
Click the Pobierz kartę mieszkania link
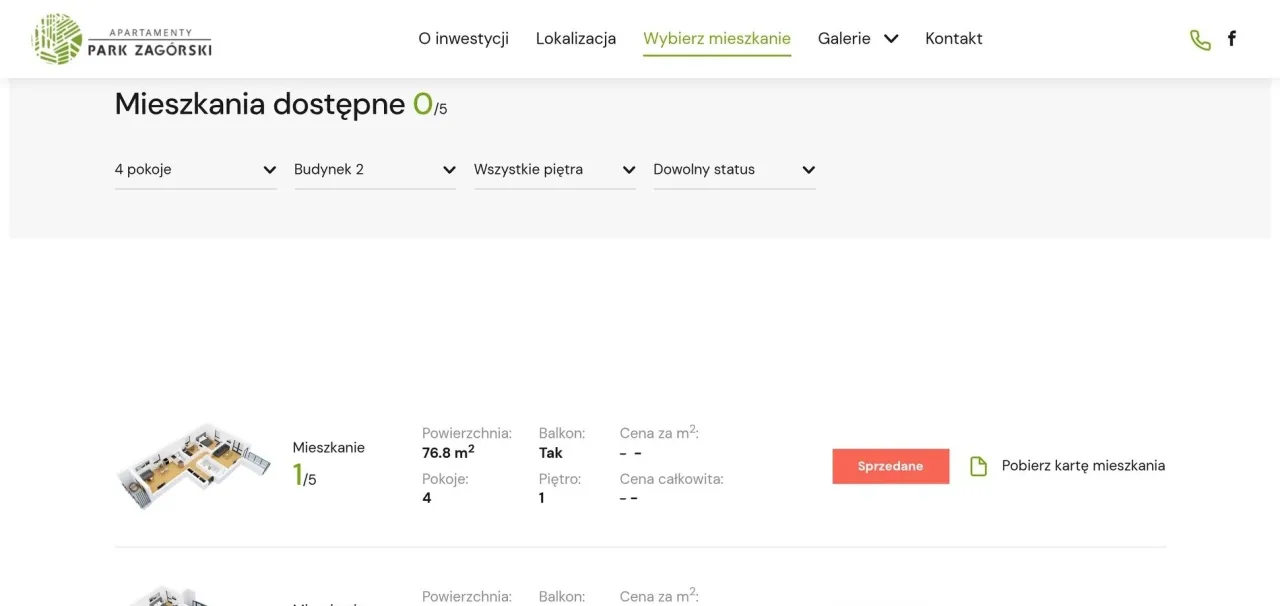point(1083,466)
